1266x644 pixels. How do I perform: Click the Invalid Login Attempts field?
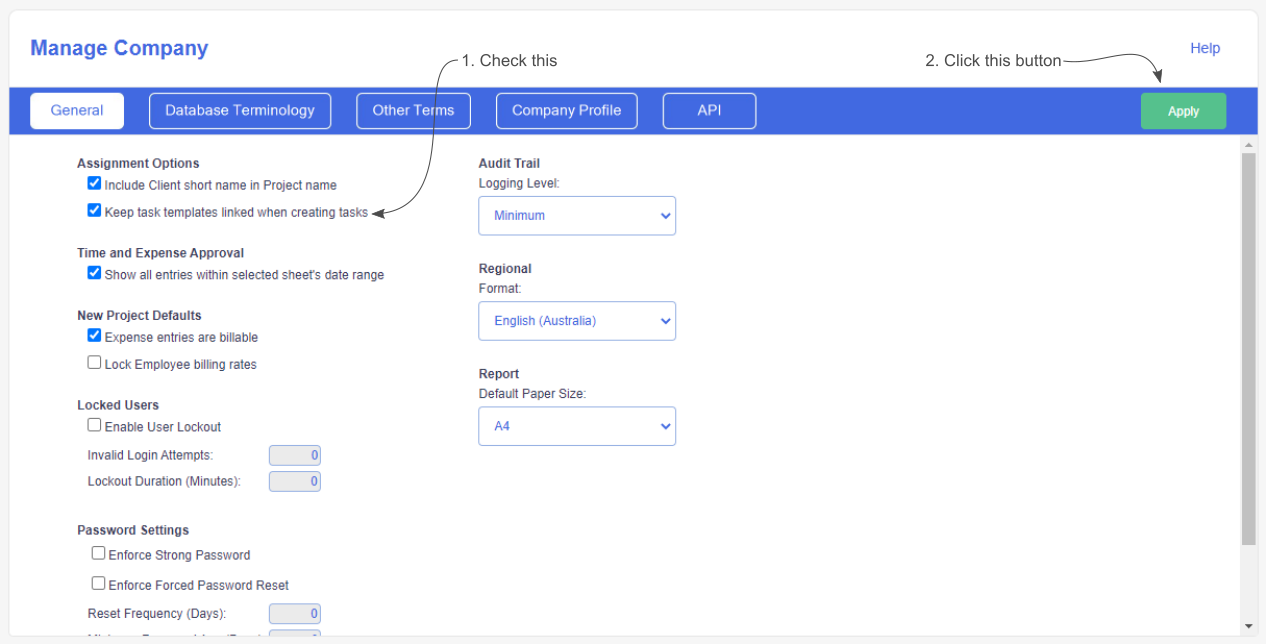click(x=294, y=454)
